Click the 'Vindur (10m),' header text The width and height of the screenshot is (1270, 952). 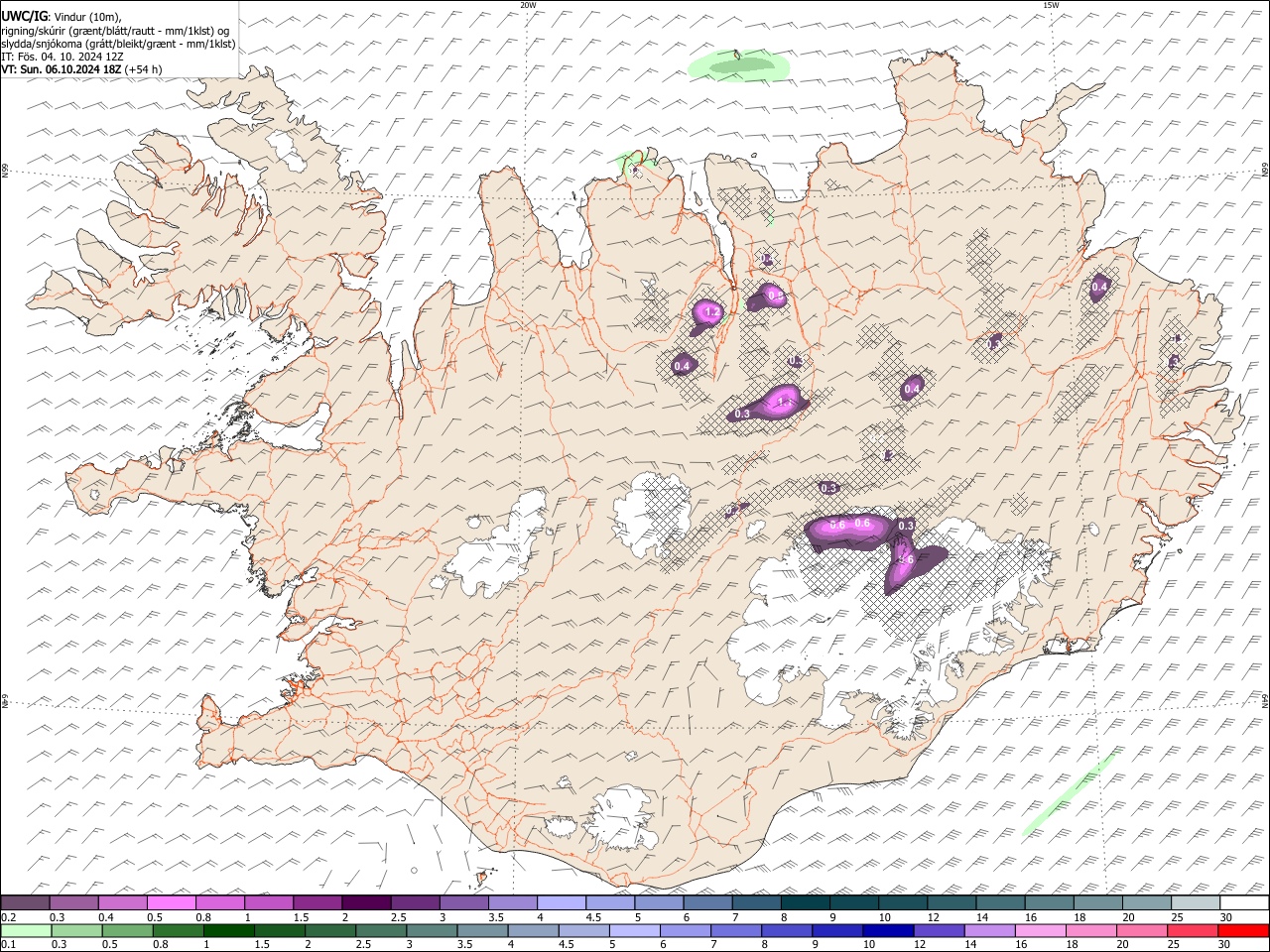87,16
